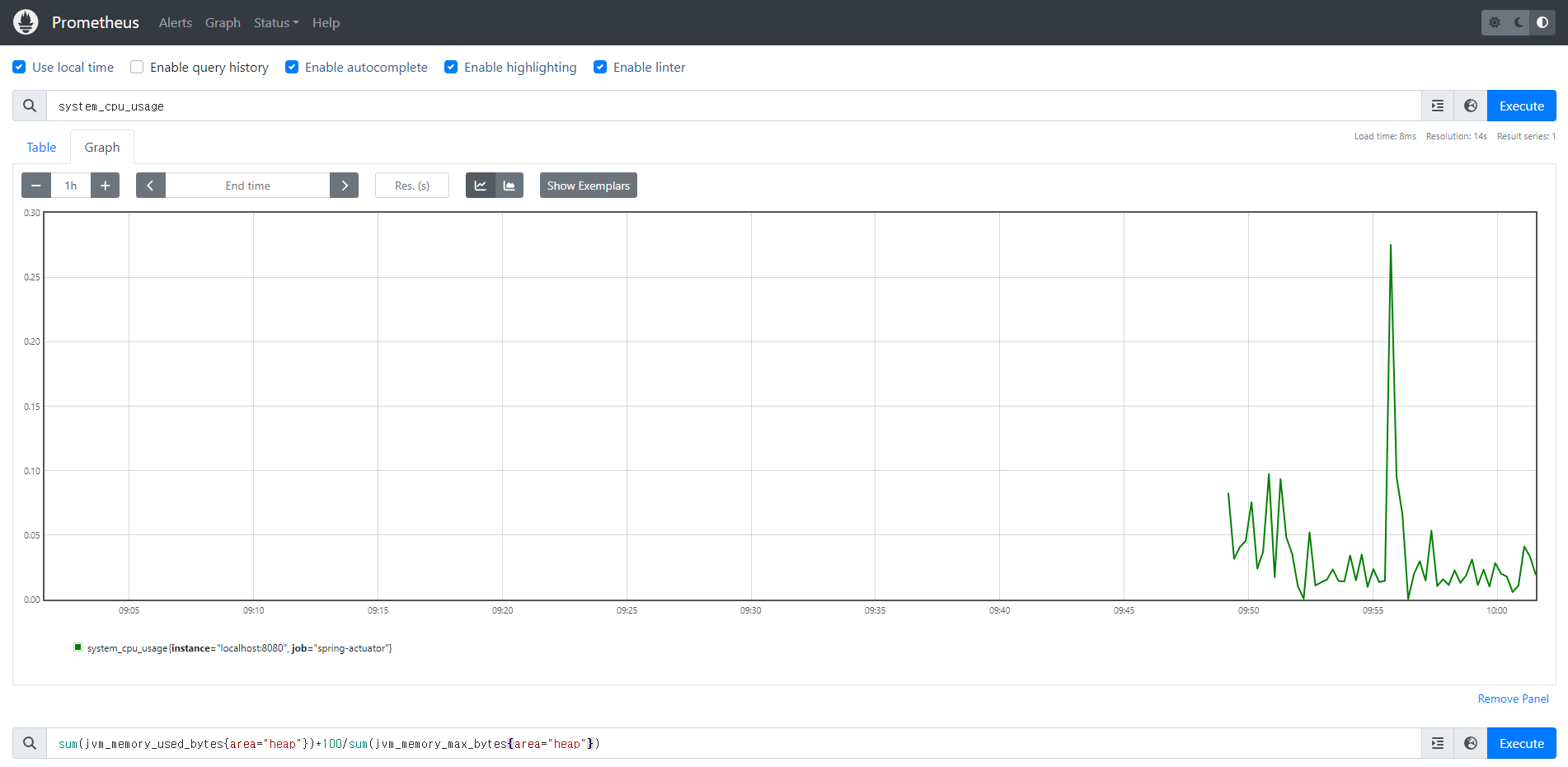
Task: Execute the jvm memory heap query
Action: tap(1522, 743)
